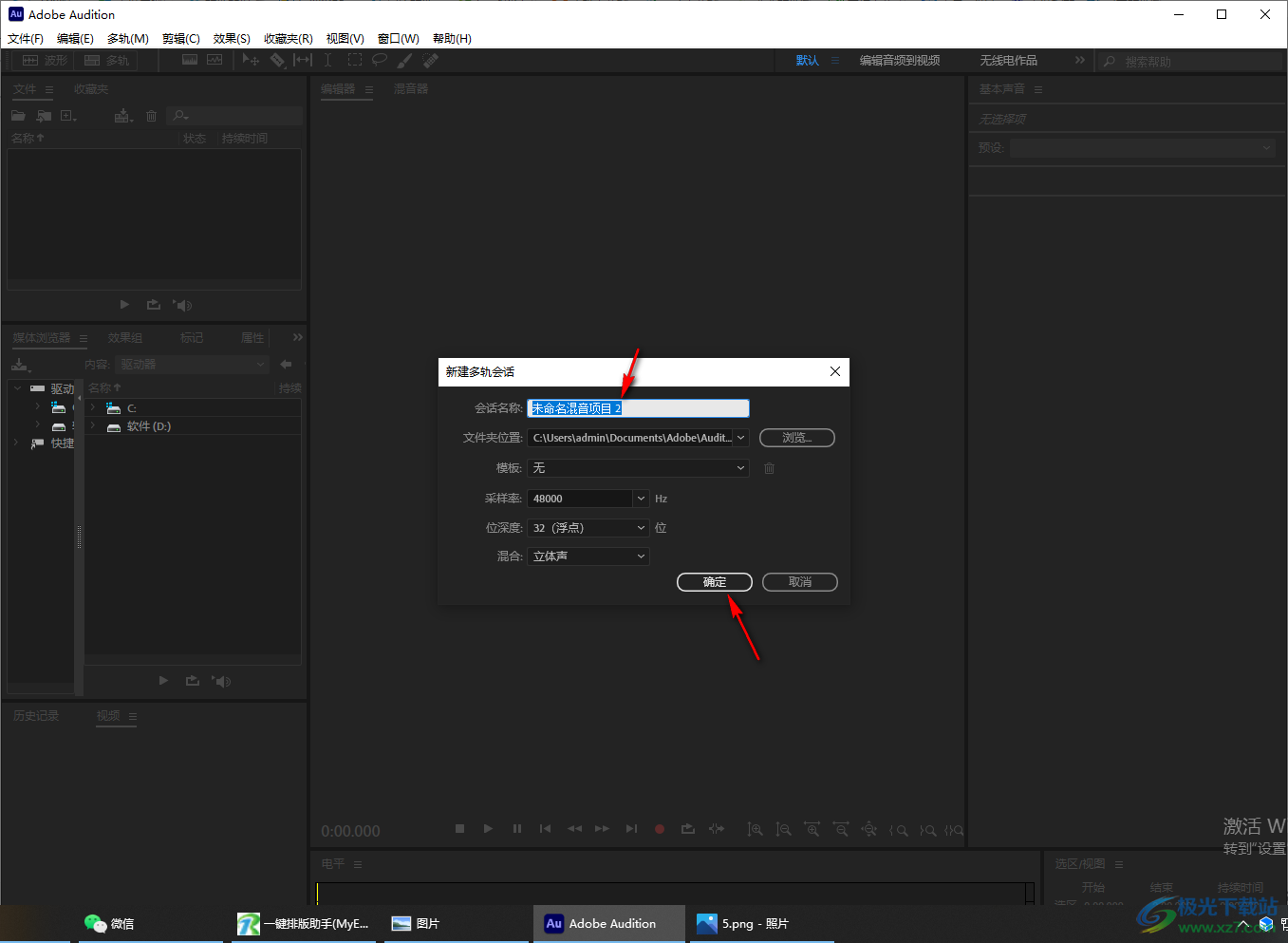Click the transport Play button

click(488, 829)
